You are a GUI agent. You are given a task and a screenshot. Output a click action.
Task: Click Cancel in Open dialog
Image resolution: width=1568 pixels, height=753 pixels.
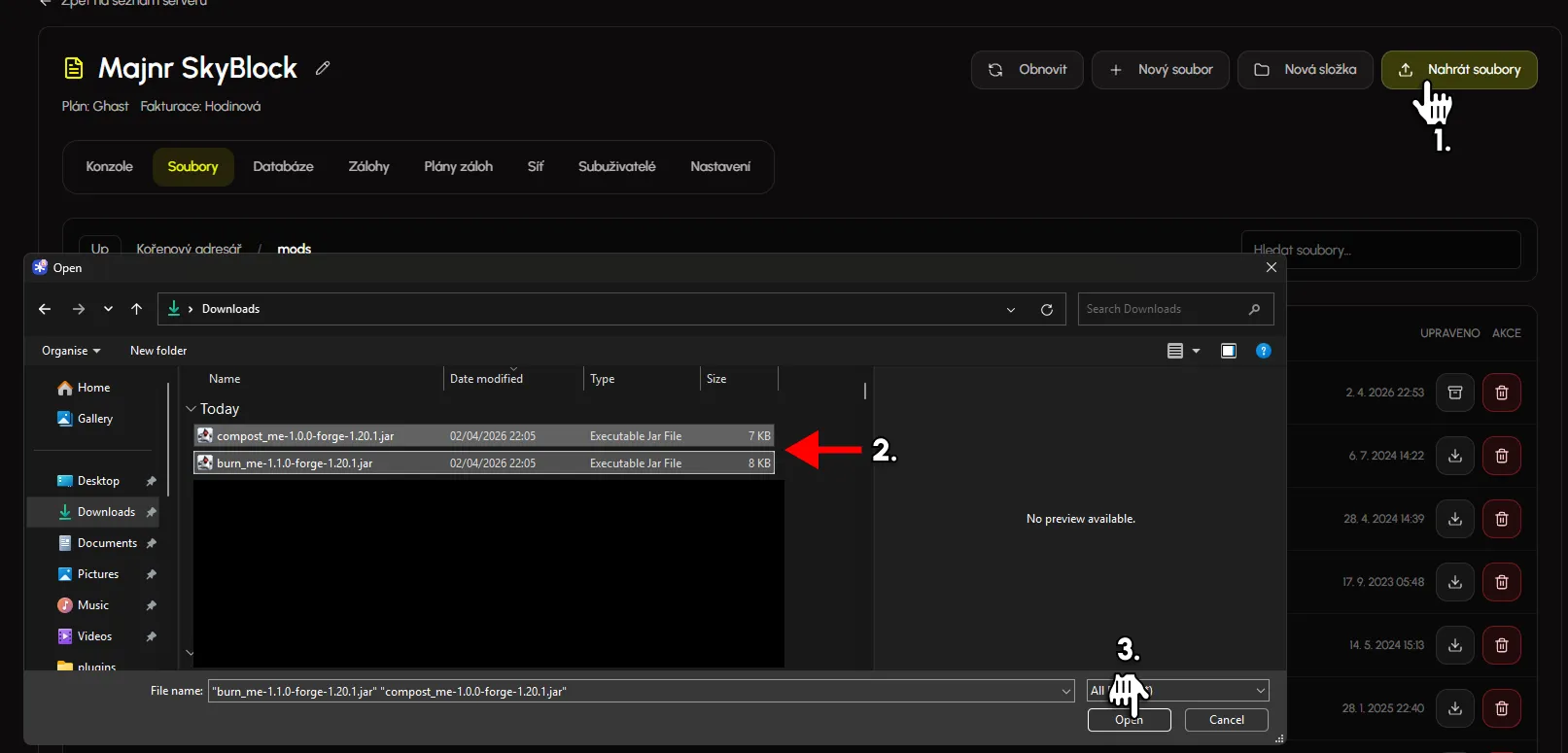pyautogui.click(x=1226, y=720)
